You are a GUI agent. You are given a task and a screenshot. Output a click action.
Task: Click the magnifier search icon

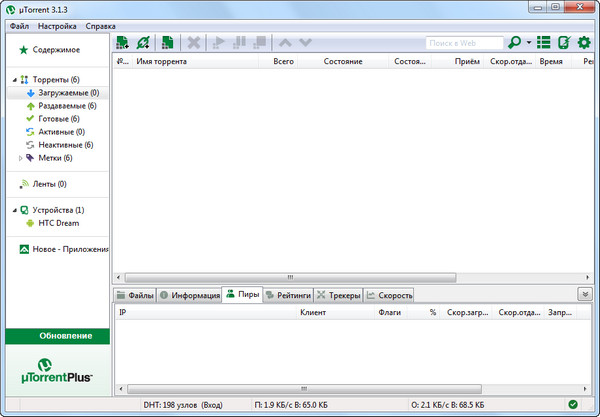[x=514, y=43]
